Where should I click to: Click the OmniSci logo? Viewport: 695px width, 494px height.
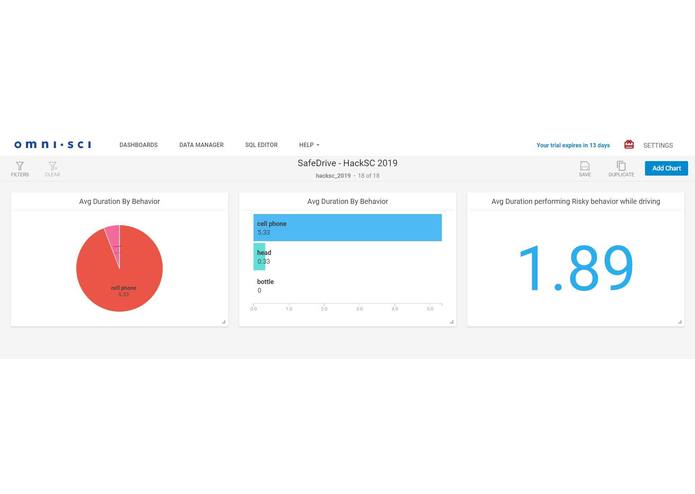tap(53, 144)
